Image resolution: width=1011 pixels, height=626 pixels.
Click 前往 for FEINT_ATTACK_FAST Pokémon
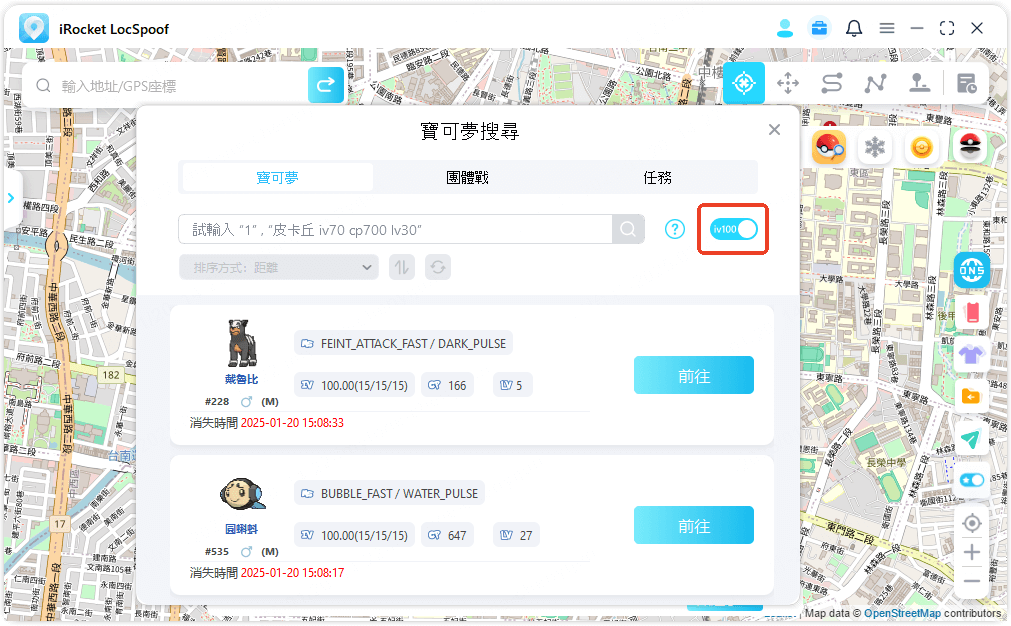(x=694, y=375)
